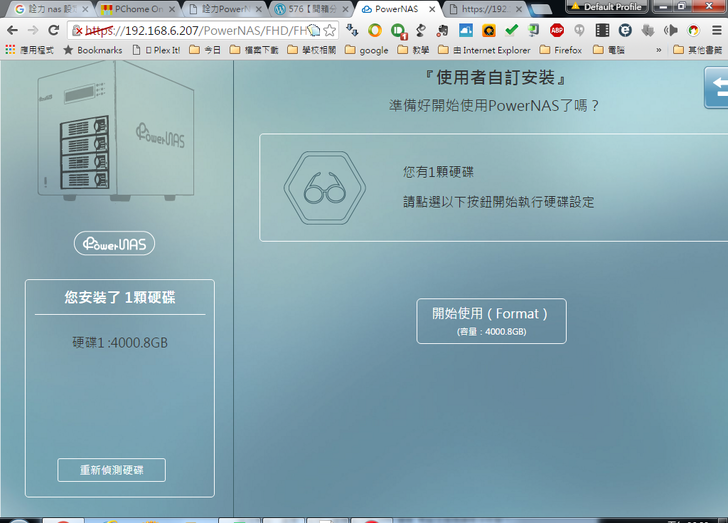The image size is (728, 523).
Task: Open the Apps shortcut in bookmarks bar
Action: (30, 50)
